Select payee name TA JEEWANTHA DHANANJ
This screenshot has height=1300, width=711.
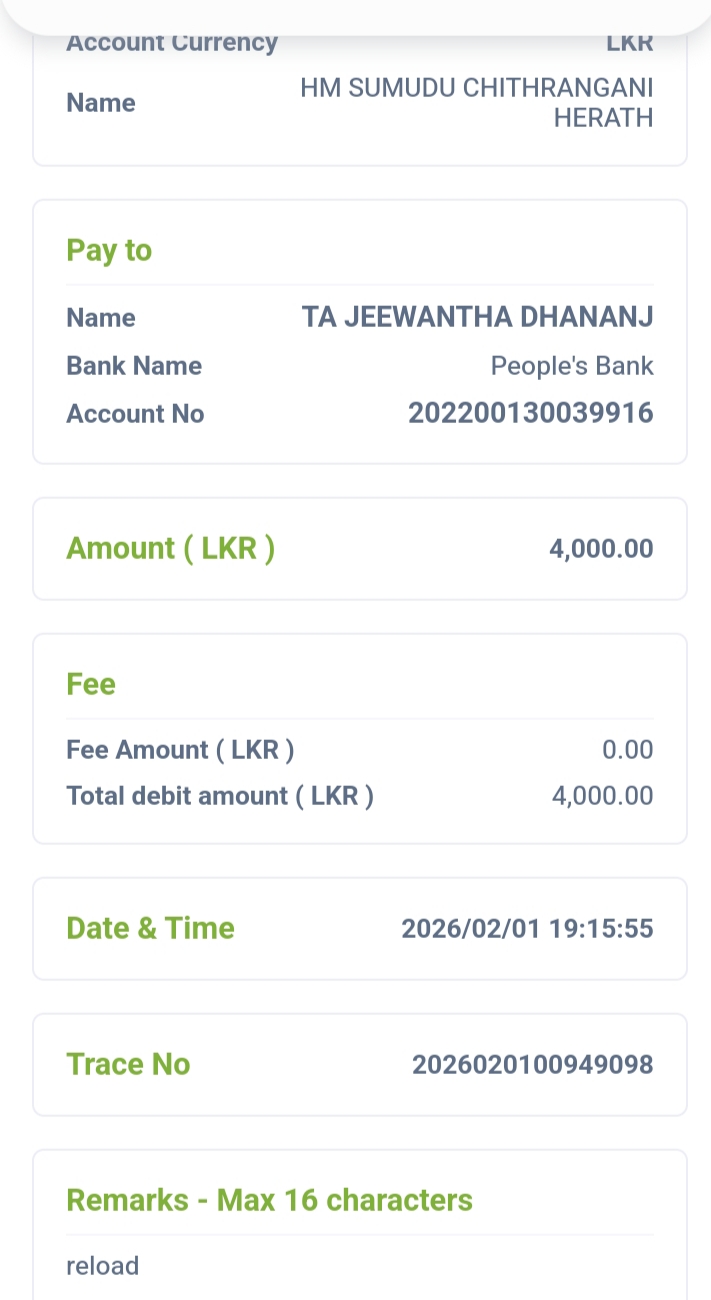(x=477, y=318)
